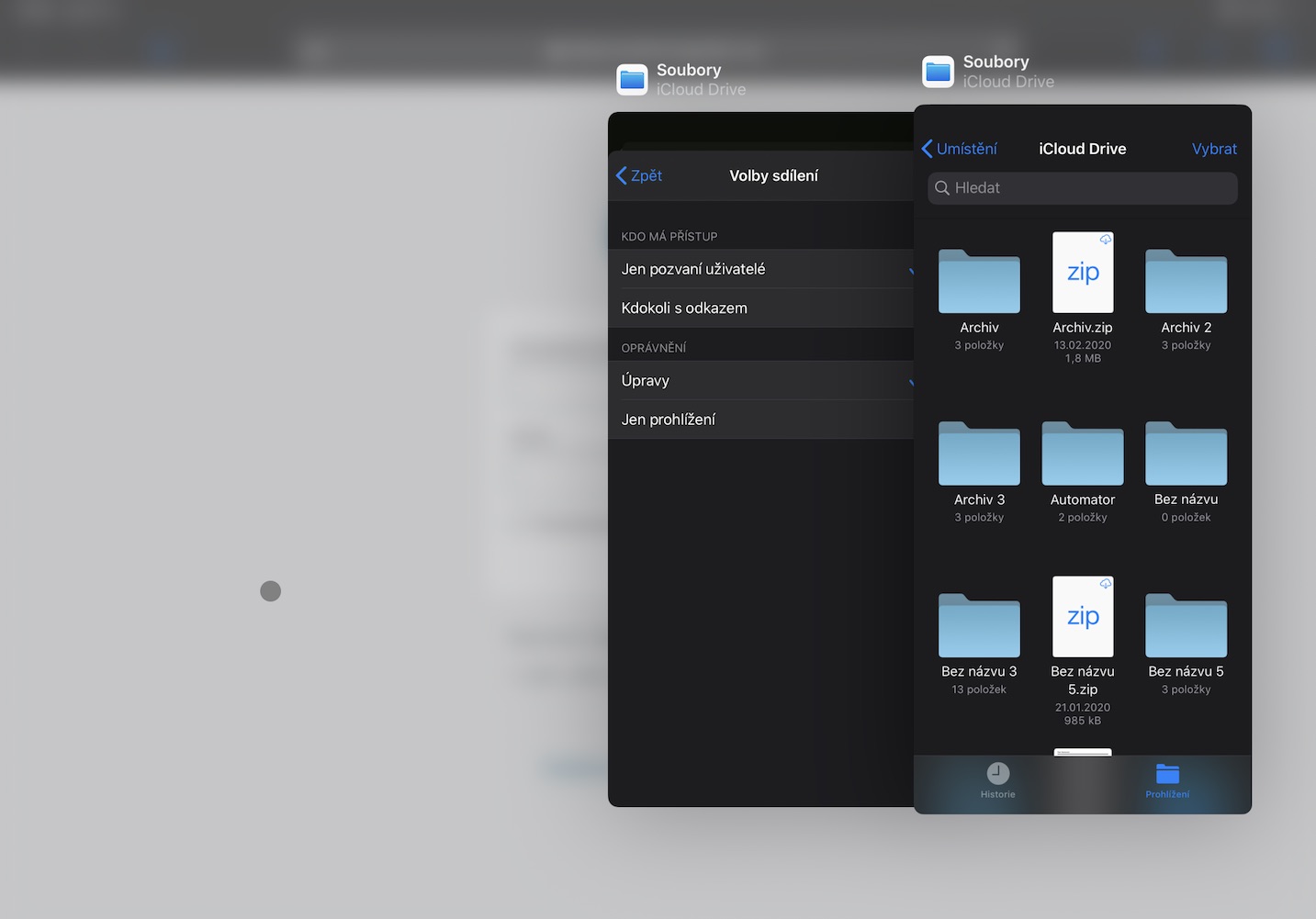
Task: Tap Vybrat to select files
Action: pyautogui.click(x=1213, y=149)
